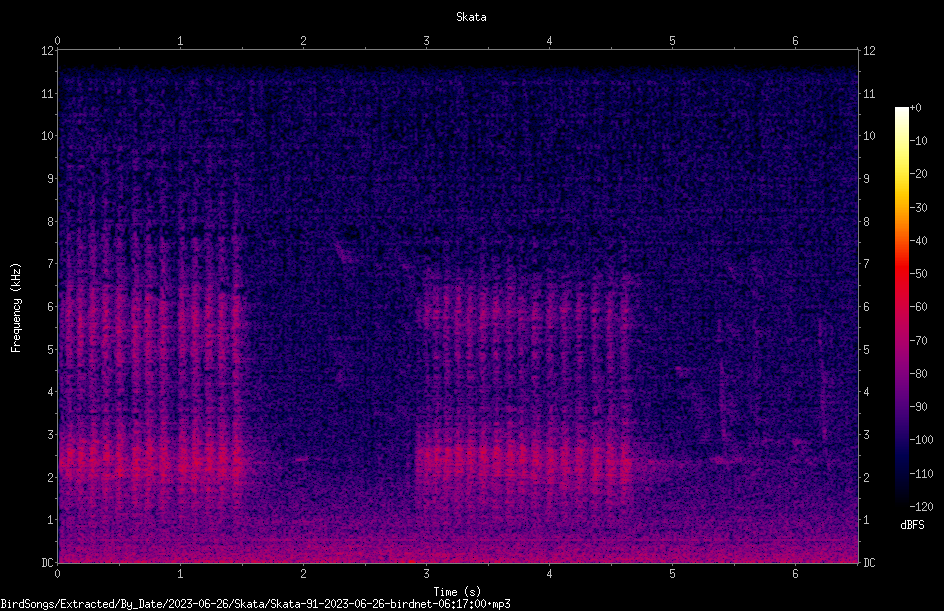The height and width of the screenshot is (611, 944).
Task: Click the 'Time (s)' axis label
Action: tap(457, 592)
